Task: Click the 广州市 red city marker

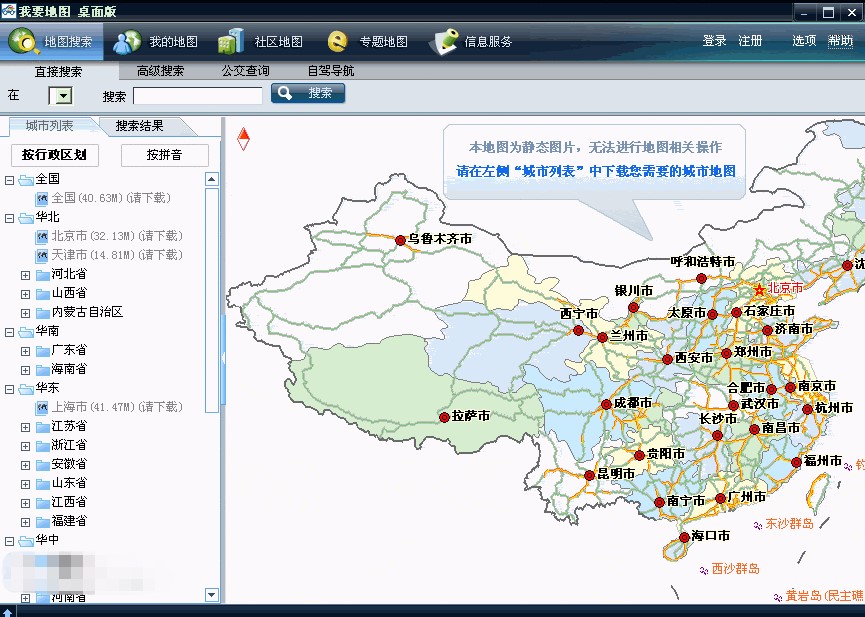Action: coord(720,498)
